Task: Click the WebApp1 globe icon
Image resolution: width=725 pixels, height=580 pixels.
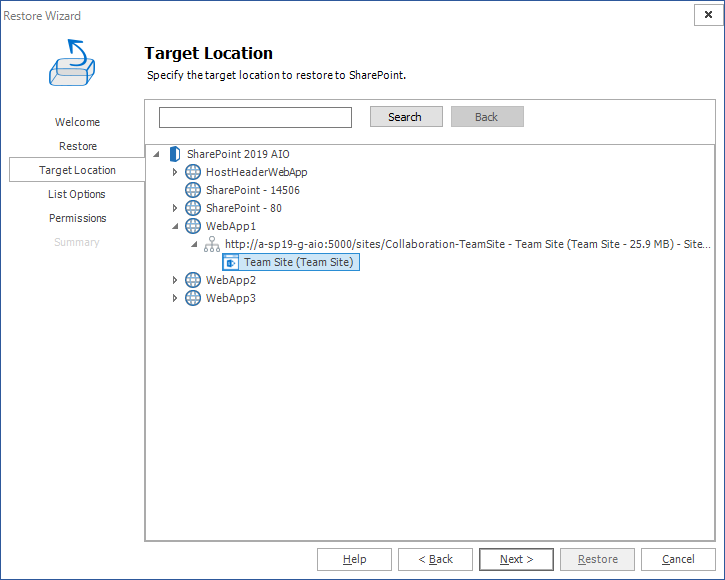Action: pyautogui.click(x=193, y=226)
